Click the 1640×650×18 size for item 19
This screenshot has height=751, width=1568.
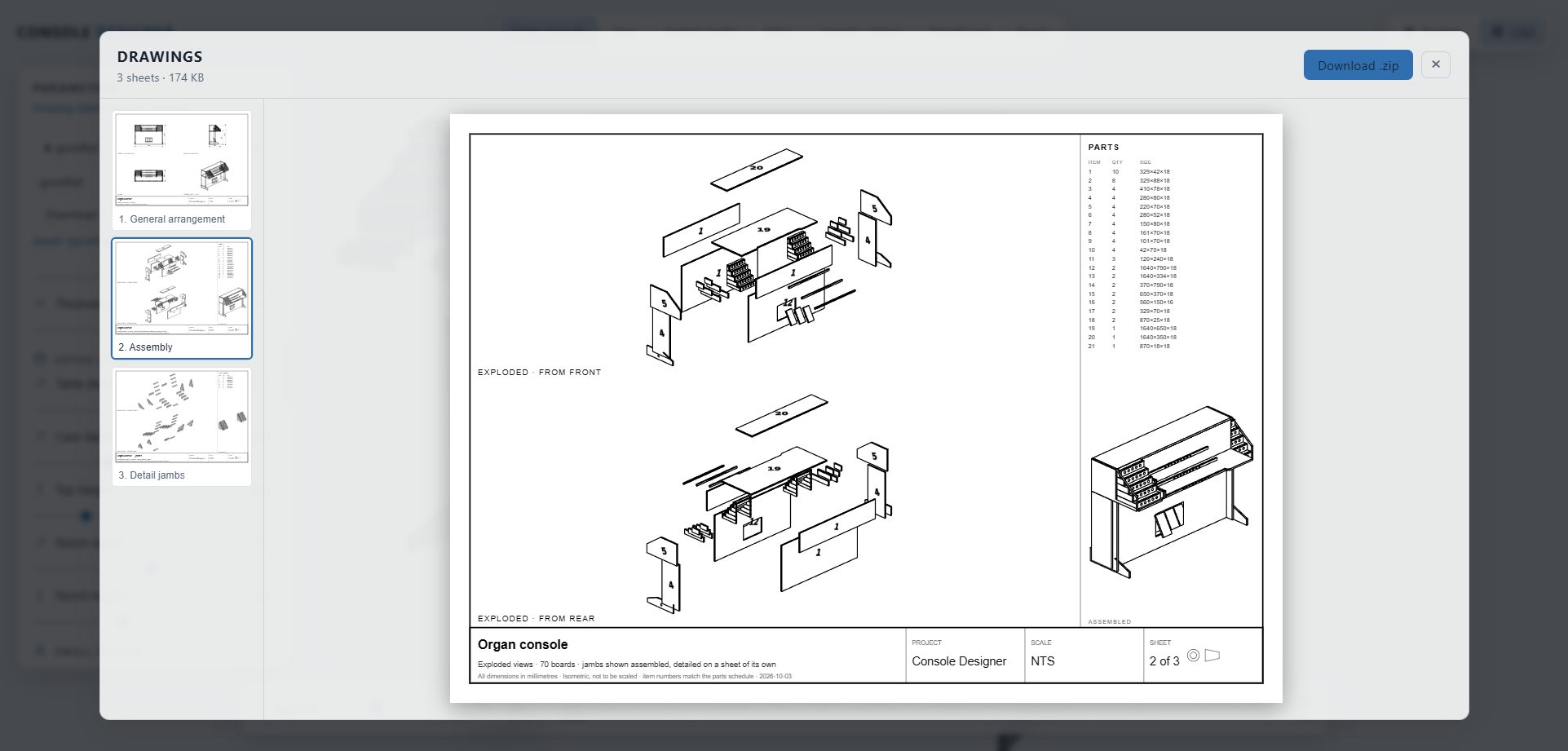(x=1158, y=329)
